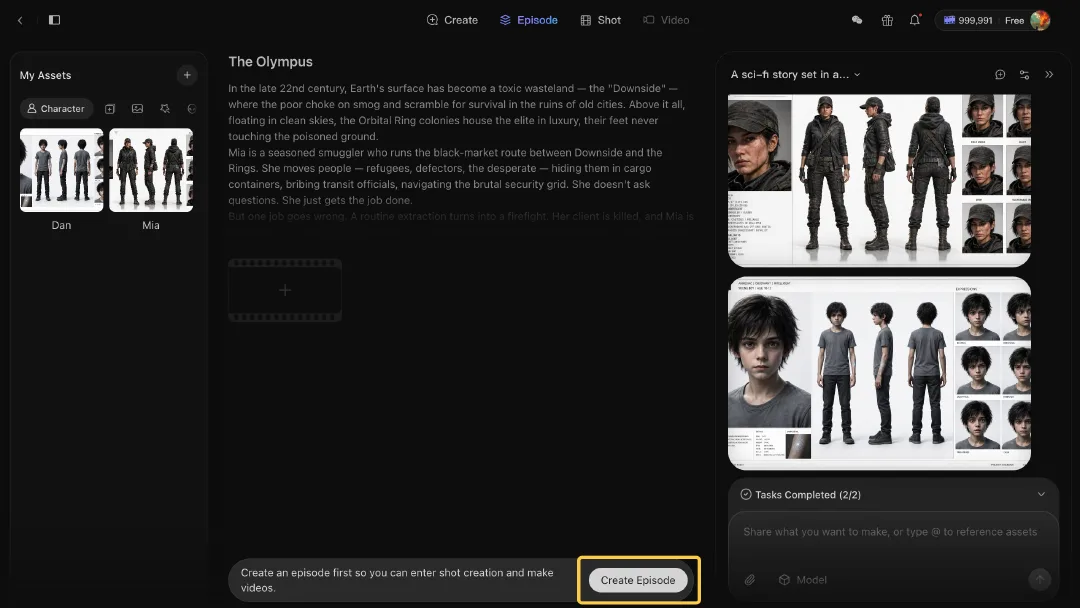1080x608 pixels.
Task: Click the story synopsis text
Action: (x=461, y=151)
